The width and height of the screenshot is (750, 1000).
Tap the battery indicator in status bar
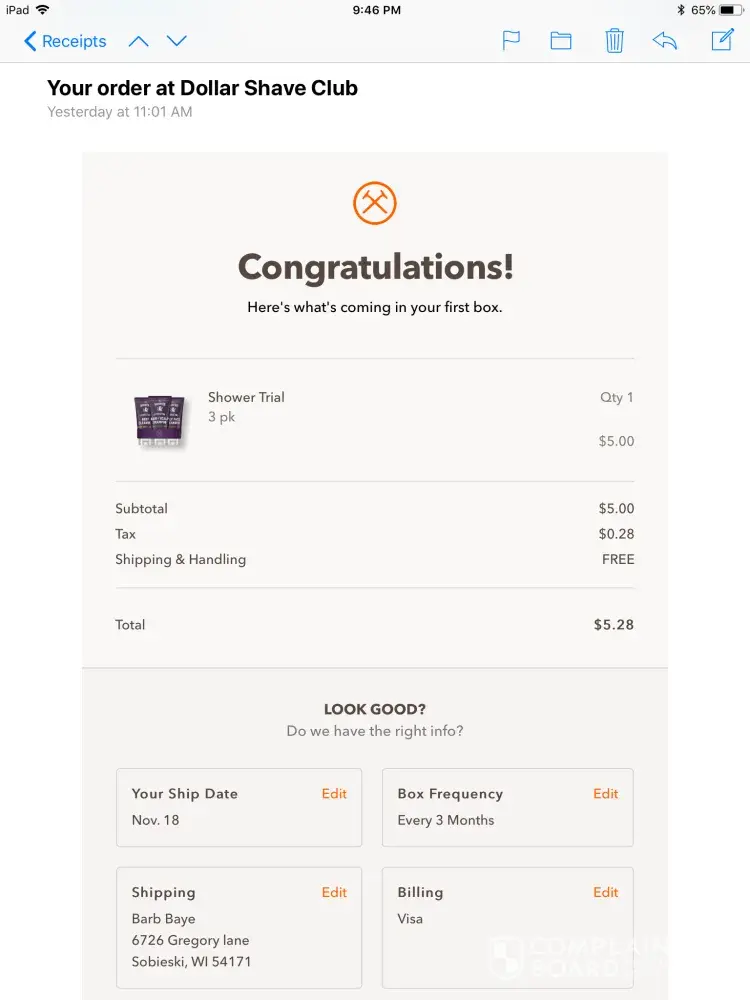(731, 10)
